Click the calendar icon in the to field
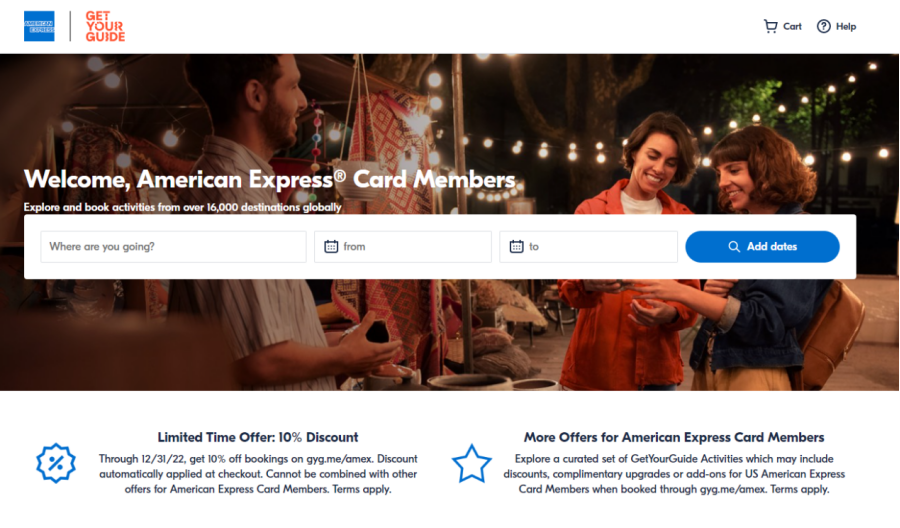900x528 pixels. (517, 247)
